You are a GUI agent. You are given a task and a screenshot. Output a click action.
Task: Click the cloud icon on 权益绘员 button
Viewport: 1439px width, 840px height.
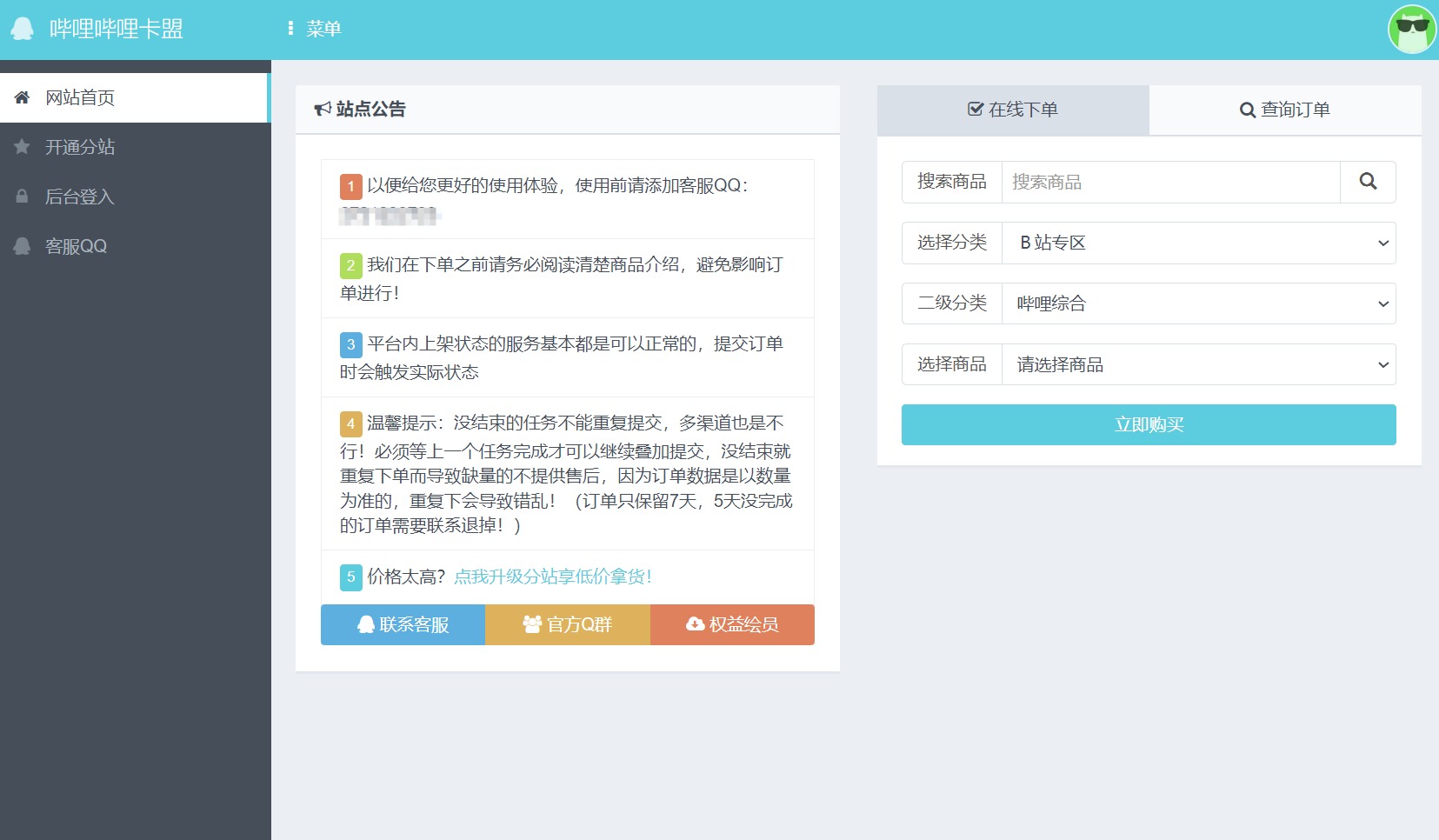pyautogui.click(x=696, y=623)
